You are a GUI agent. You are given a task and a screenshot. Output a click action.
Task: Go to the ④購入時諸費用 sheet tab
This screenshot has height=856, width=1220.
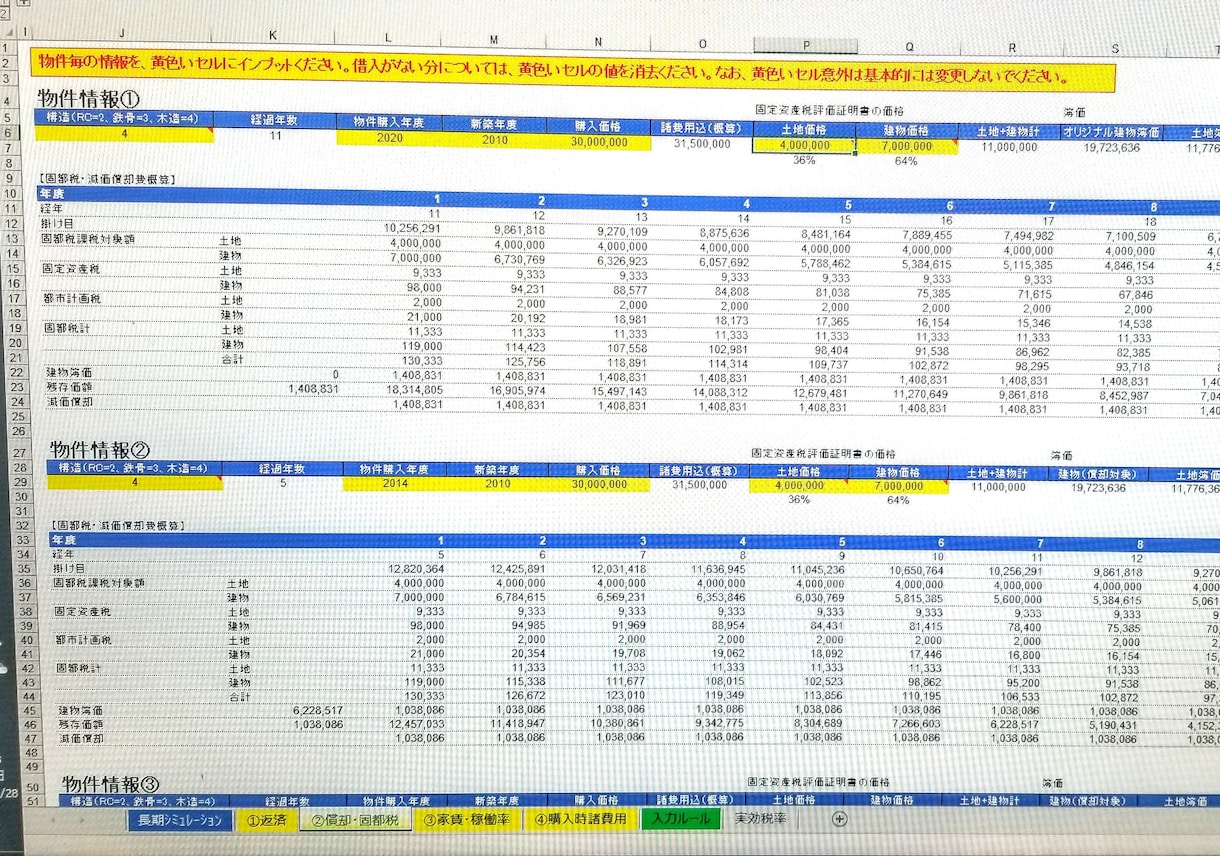coord(581,819)
